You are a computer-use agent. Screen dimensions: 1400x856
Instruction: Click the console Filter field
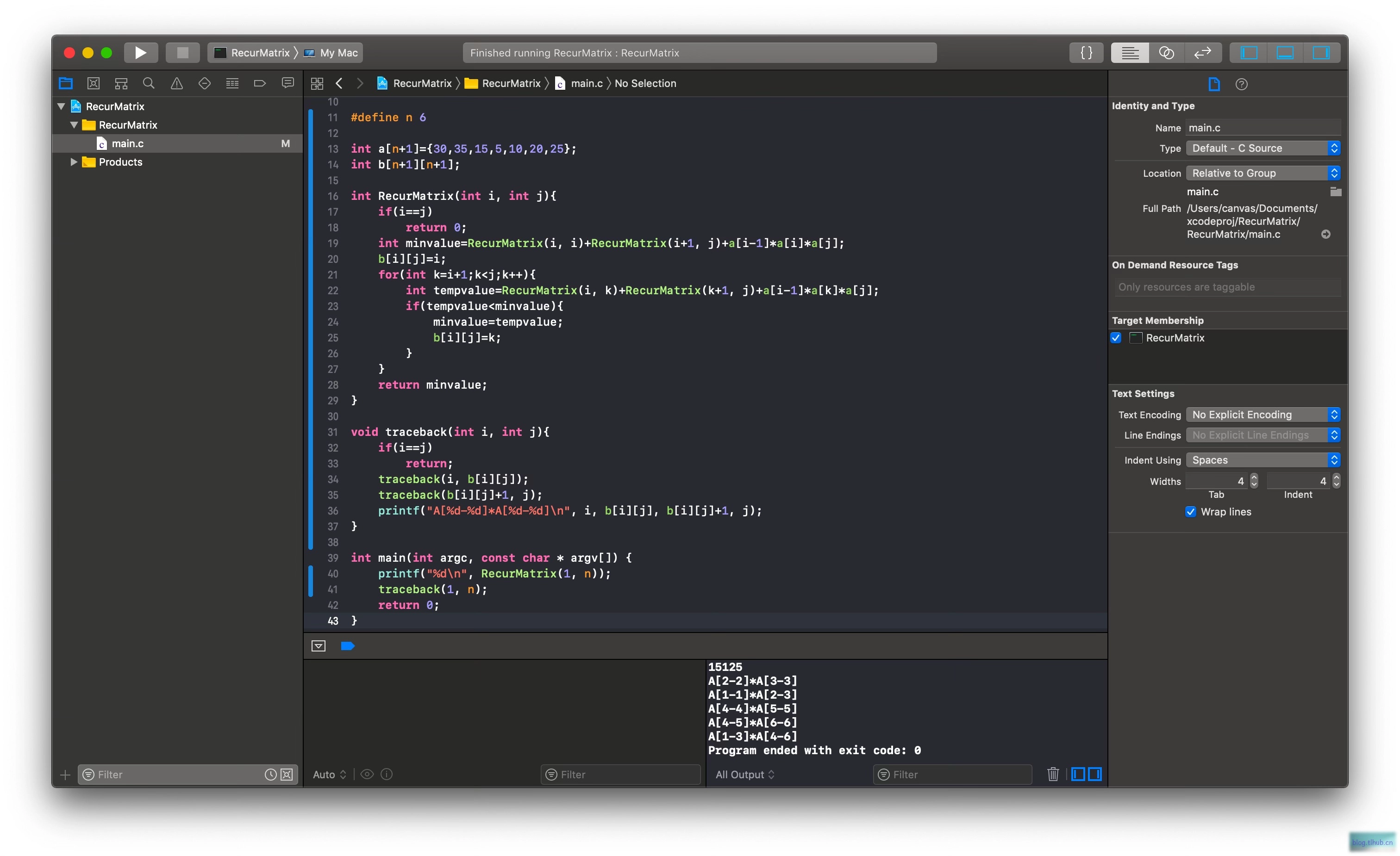click(952, 774)
